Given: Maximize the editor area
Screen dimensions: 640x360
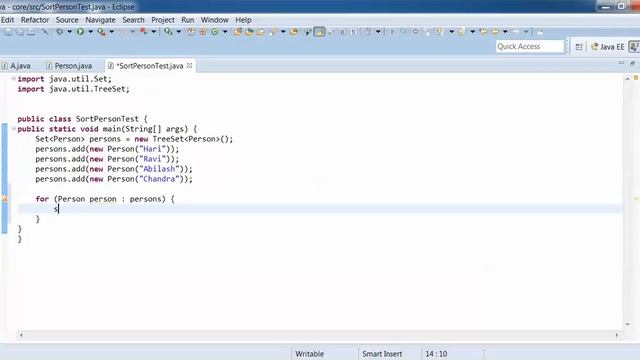Looking at the screenshot, I should [632, 63].
